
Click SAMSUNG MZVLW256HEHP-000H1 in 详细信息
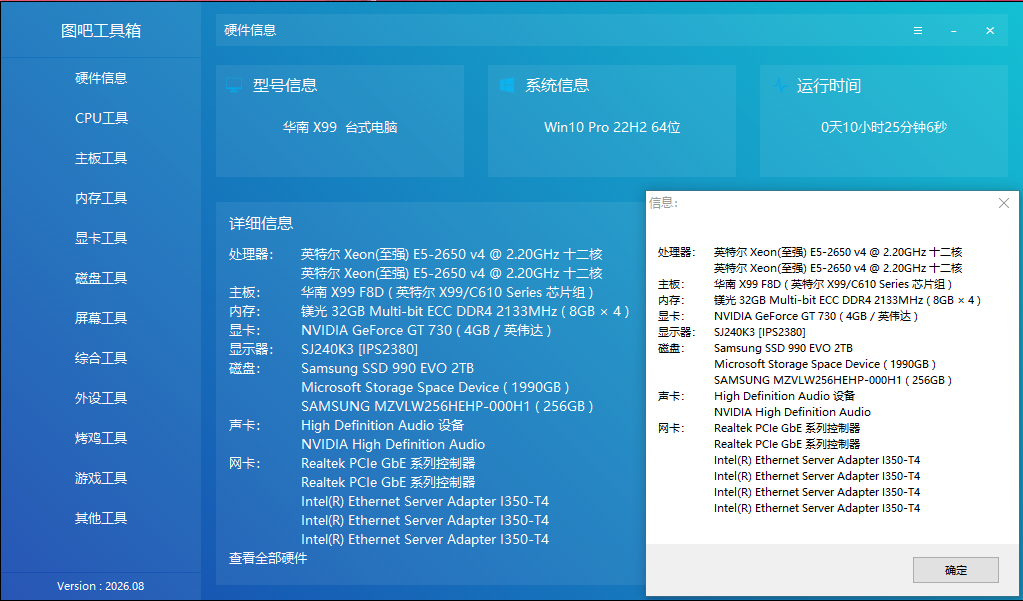click(447, 406)
